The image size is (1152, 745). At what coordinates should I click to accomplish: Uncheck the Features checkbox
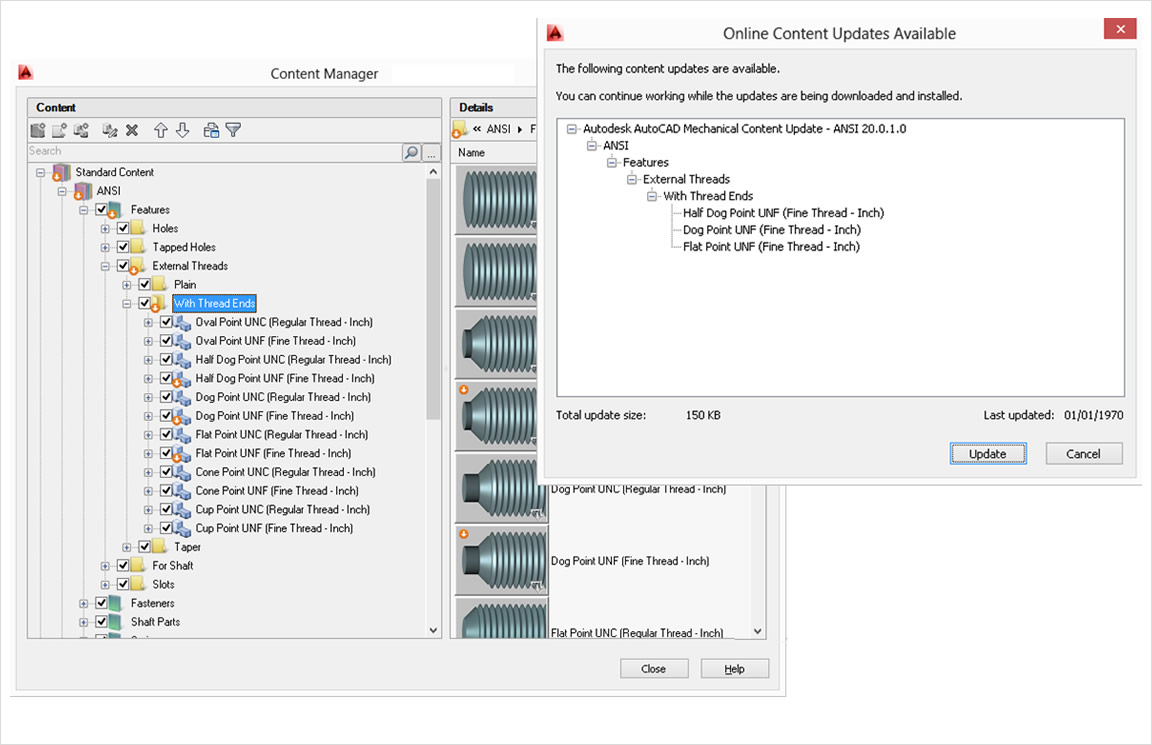[101, 210]
